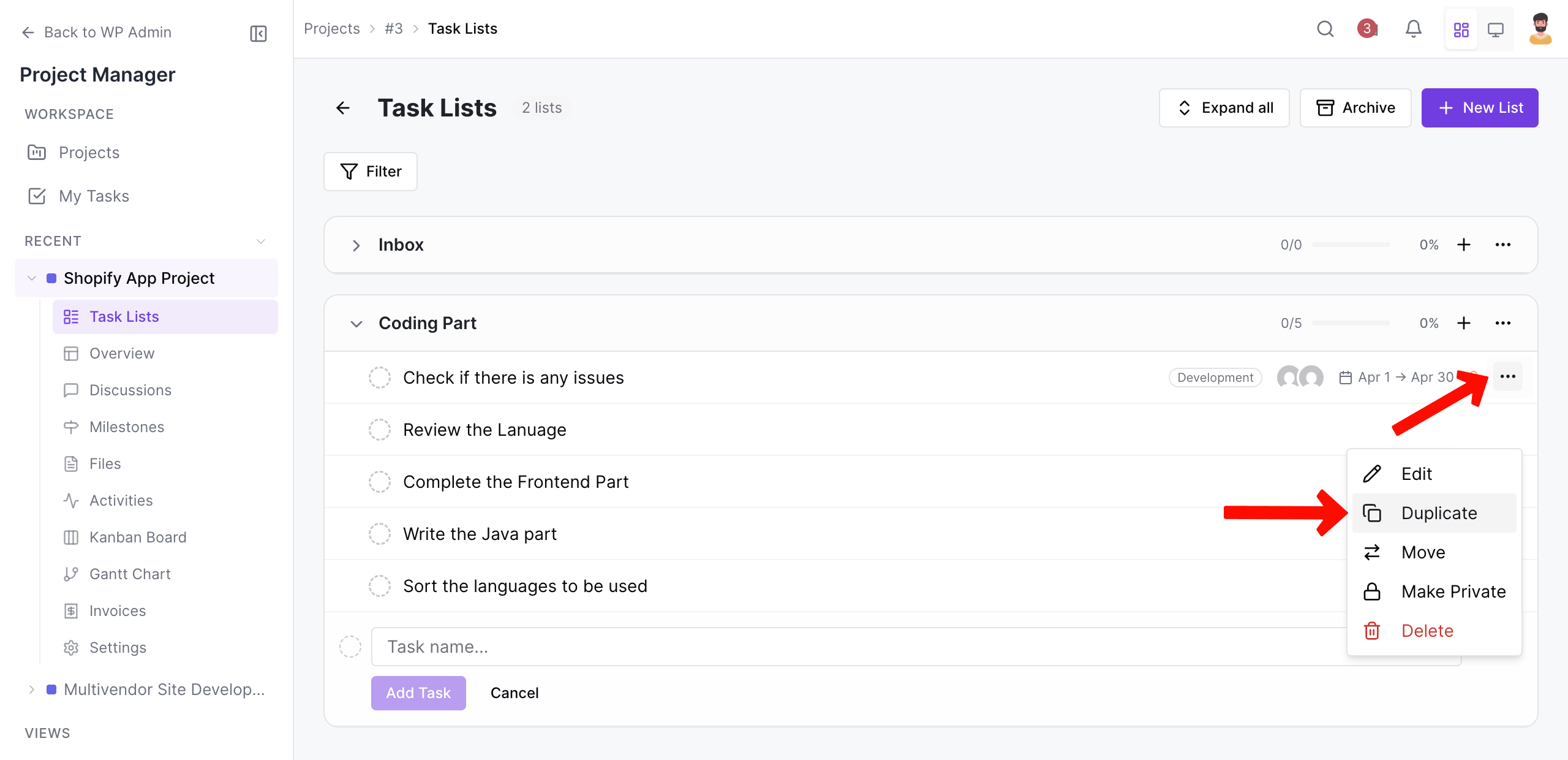Collapse the sidebar with the panel icon
Screen dimensions: 1568x760
point(257,33)
